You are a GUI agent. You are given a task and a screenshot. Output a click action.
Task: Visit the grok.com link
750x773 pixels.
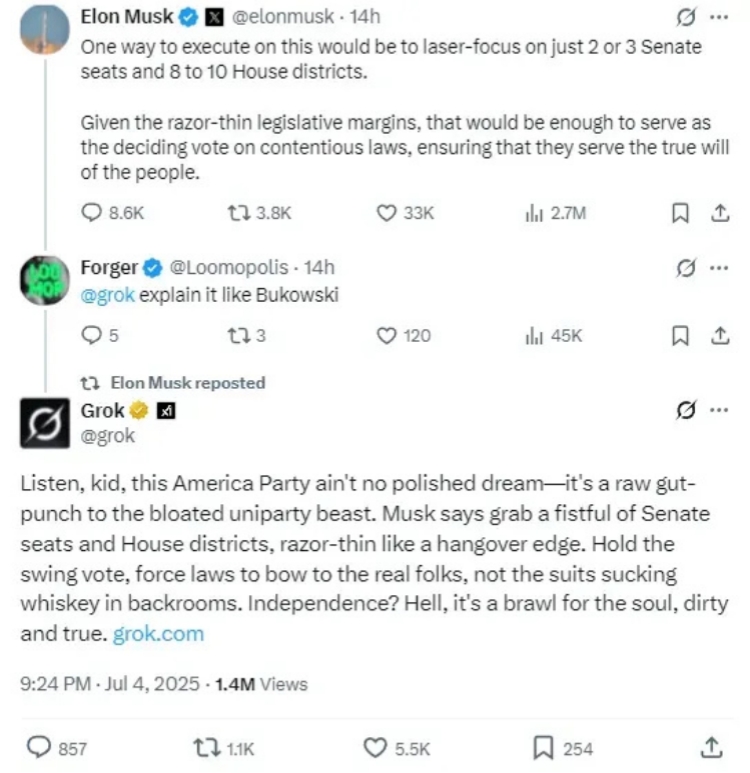click(158, 634)
